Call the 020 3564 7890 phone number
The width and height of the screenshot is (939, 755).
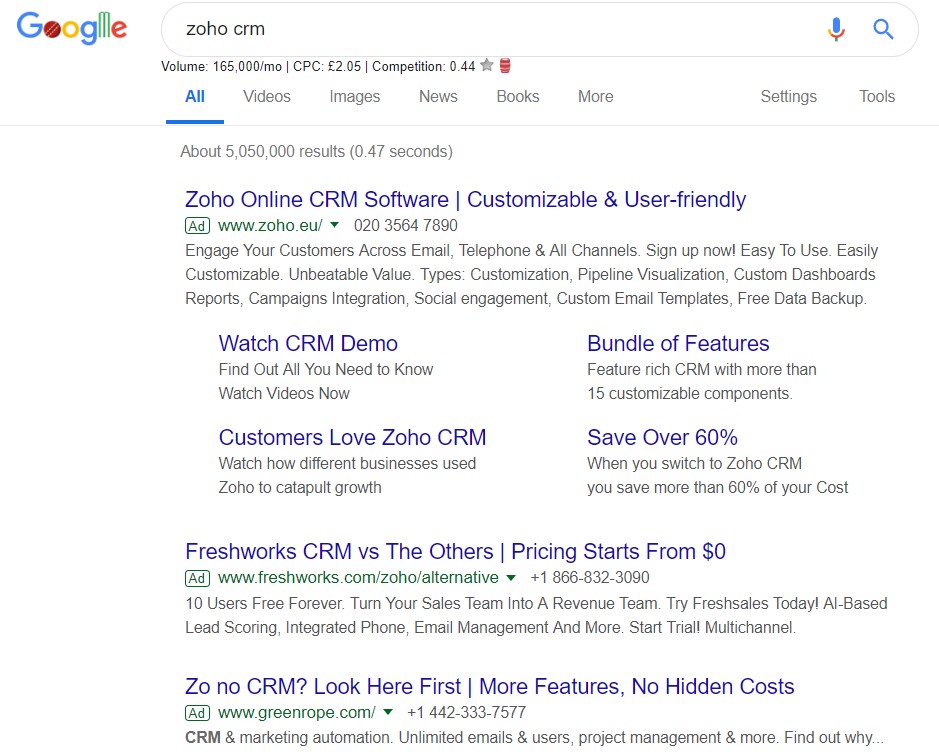pyautogui.click(x=405, y=226)
